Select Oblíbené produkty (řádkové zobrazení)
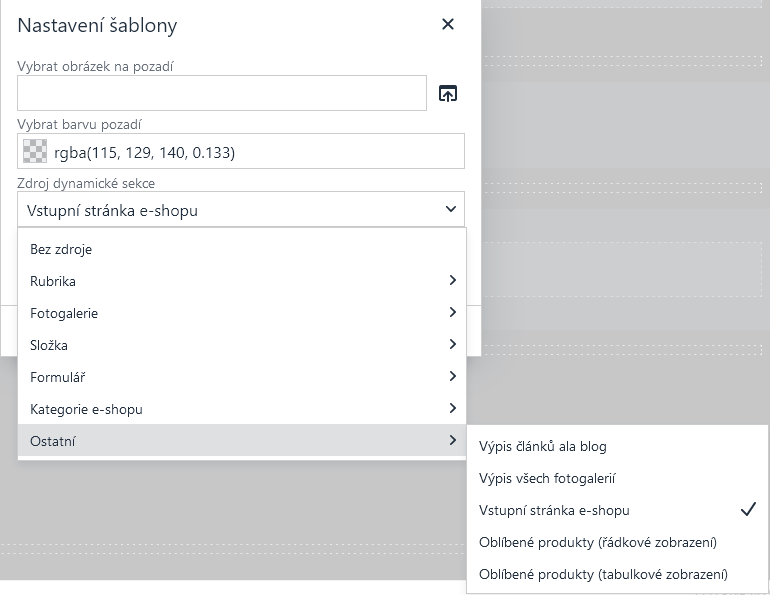 pyautogui.click(x=598, y=542)
